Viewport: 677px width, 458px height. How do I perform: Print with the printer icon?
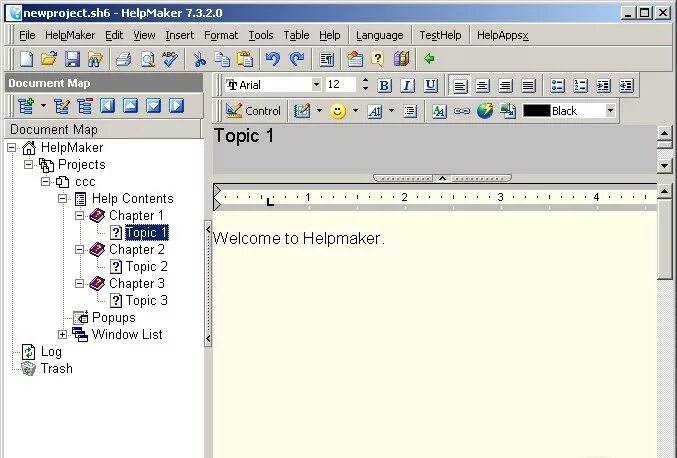[123, 59]
